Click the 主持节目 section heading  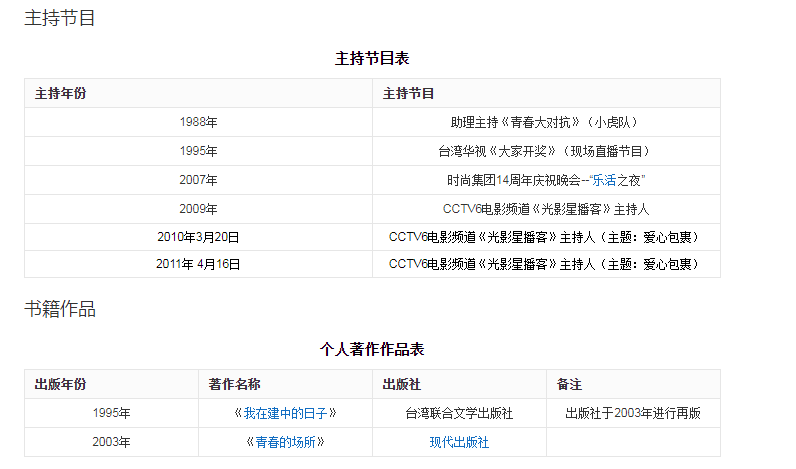(x=60, y=18)
